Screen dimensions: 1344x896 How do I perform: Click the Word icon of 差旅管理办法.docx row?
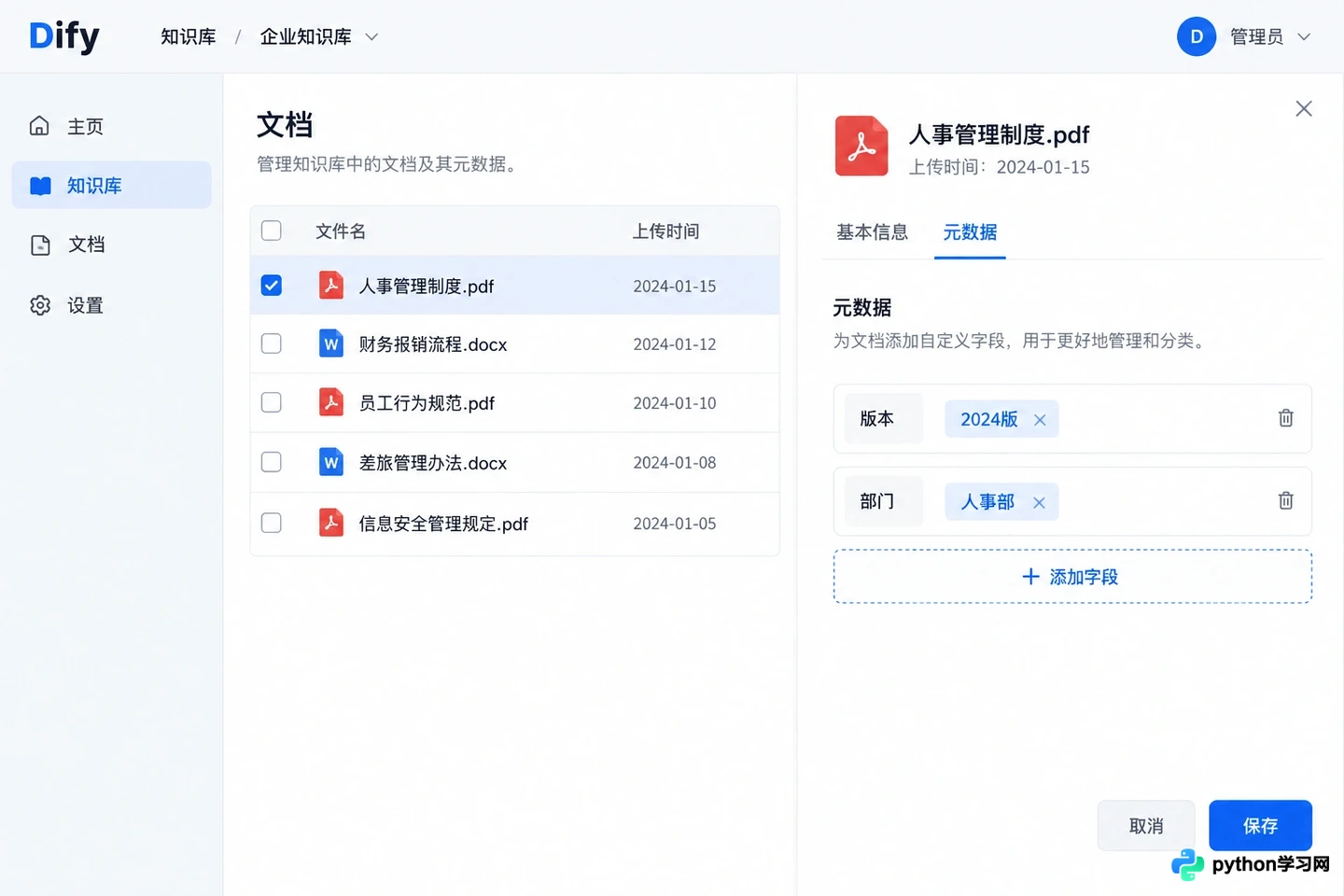click(x=331, y=462)
